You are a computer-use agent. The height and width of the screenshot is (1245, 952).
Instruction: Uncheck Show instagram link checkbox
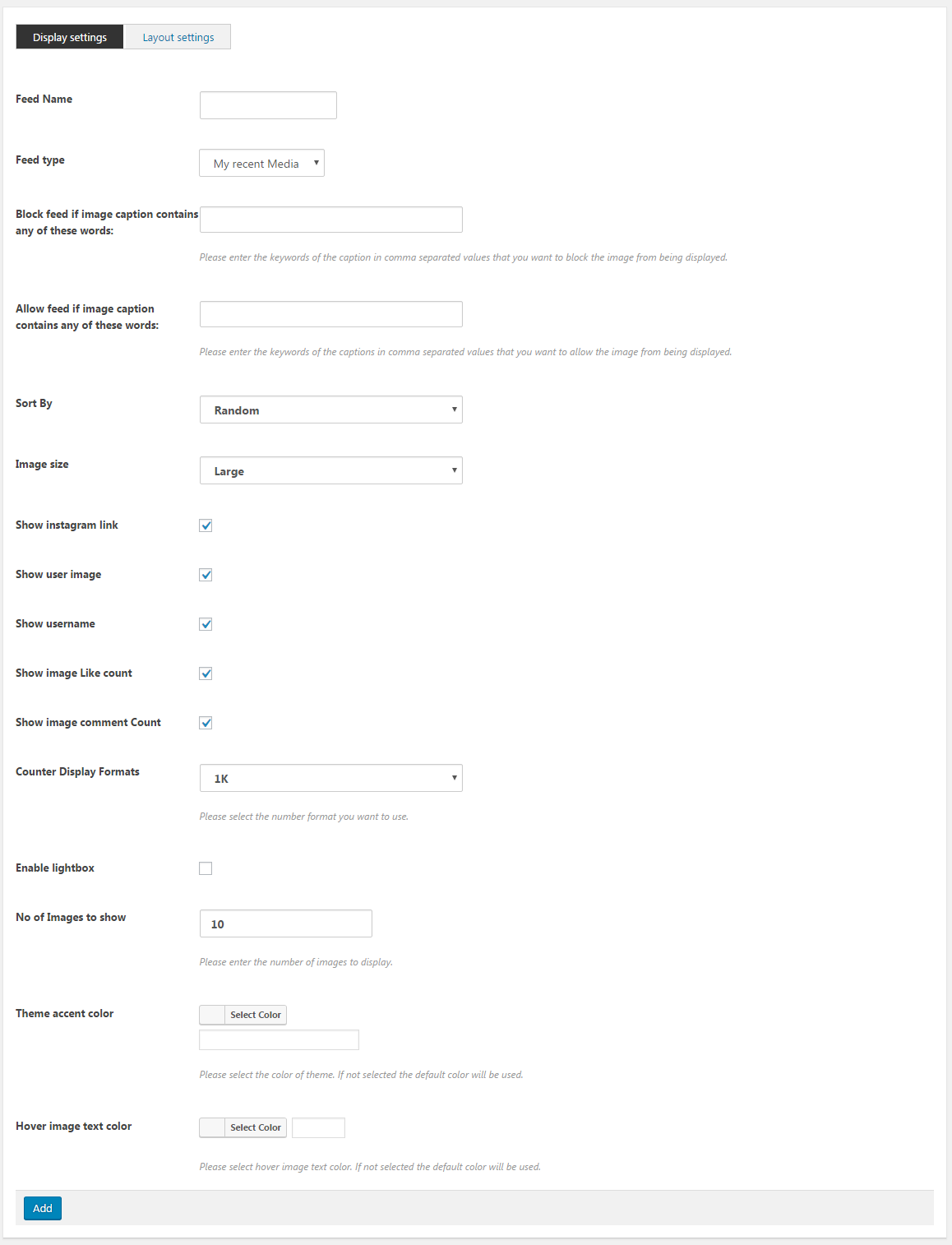pos(206,525)
